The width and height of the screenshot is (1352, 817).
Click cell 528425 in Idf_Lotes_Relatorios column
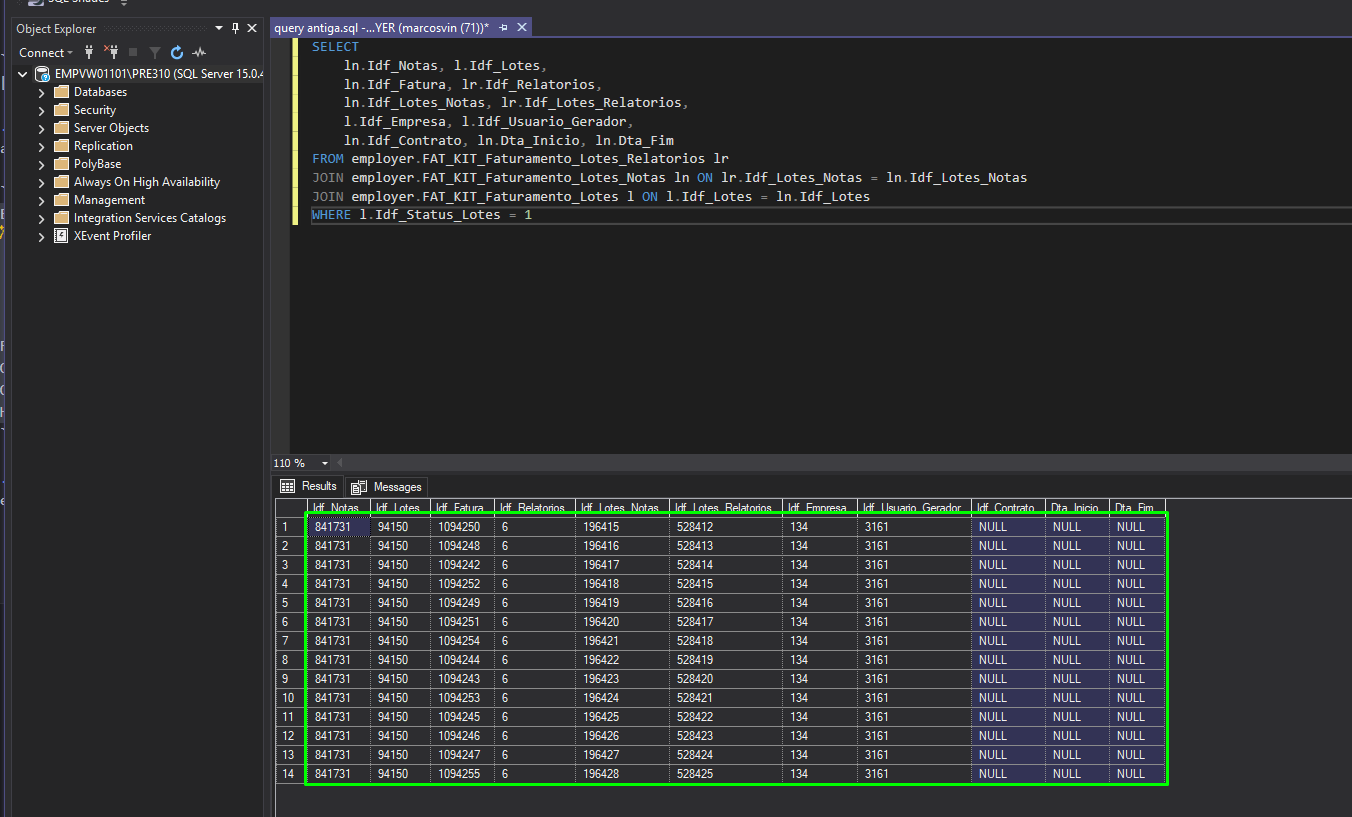pos(725,774)
